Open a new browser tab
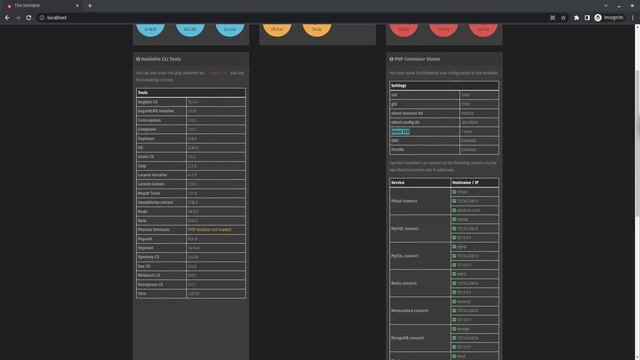The image size is (640, 360). 90,6
